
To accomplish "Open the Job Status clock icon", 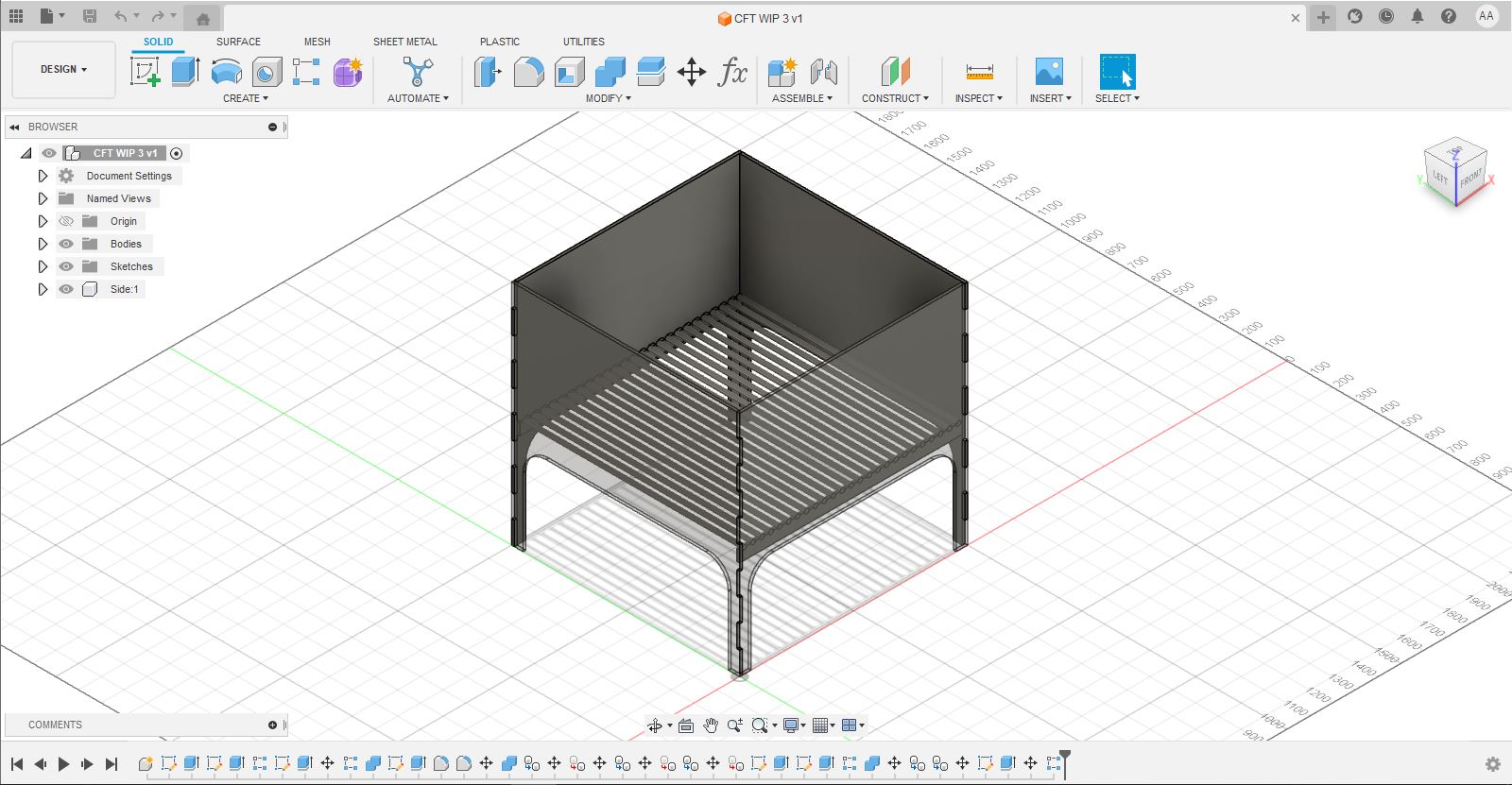I will 1386,16.
